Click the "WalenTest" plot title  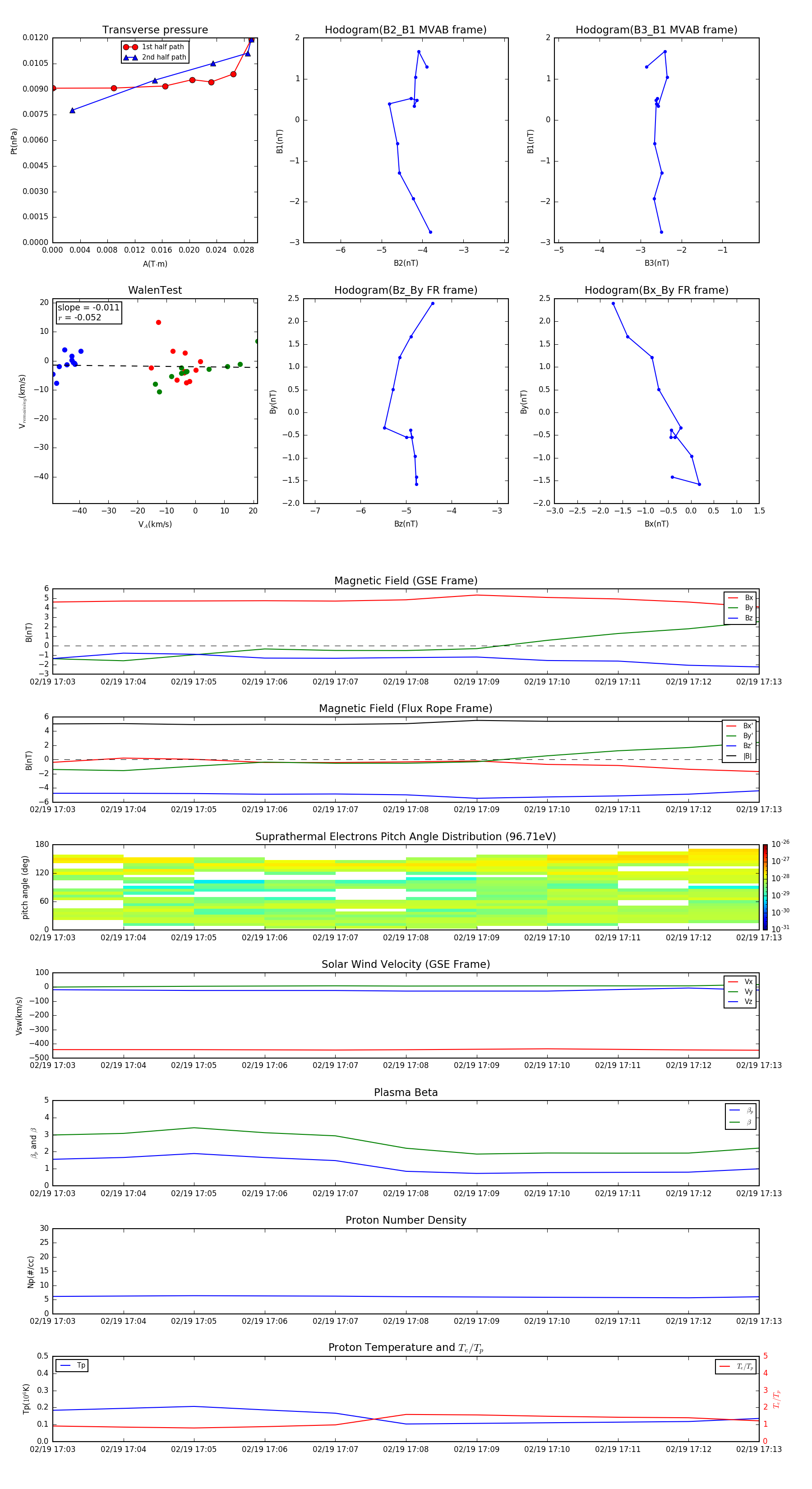point(155,290)
